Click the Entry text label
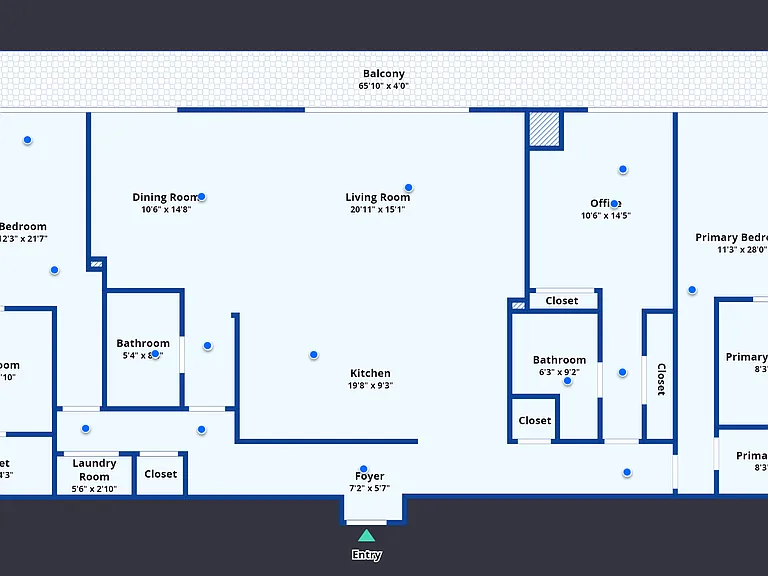This screenshot has width=768, height=576. click(x=366, y=554)
